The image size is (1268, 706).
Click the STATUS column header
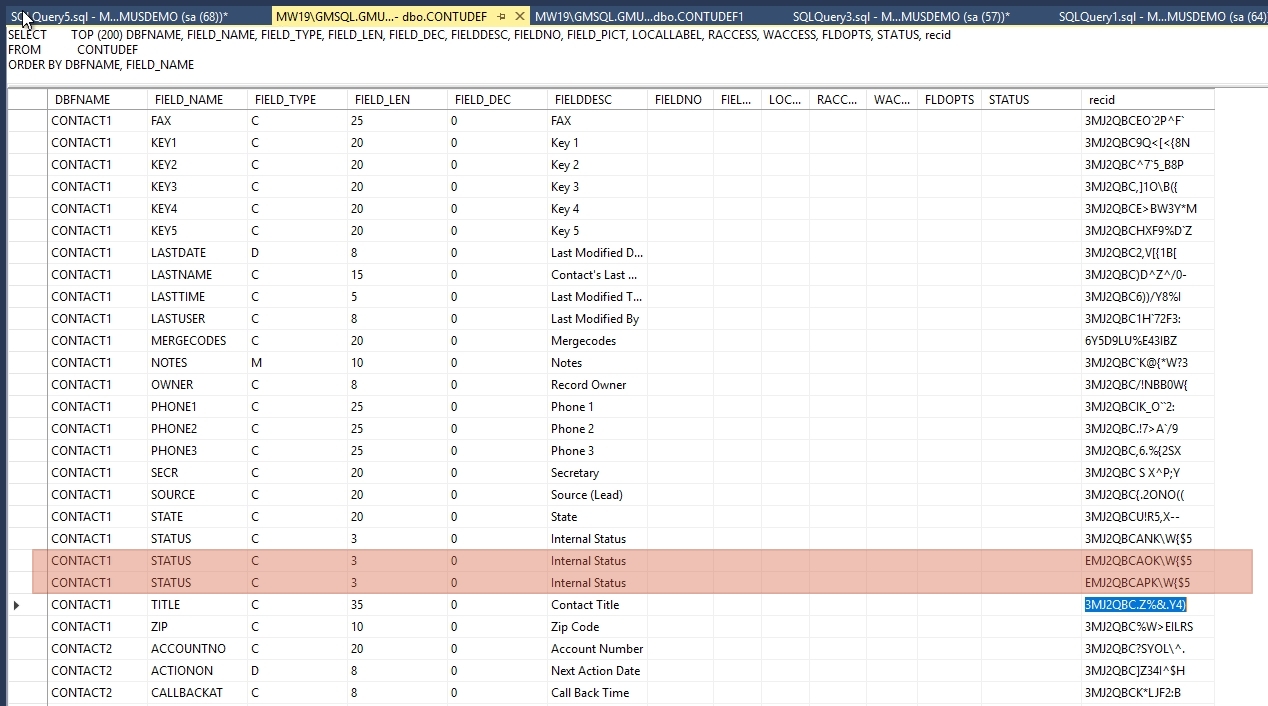[x=1008, y=99]
